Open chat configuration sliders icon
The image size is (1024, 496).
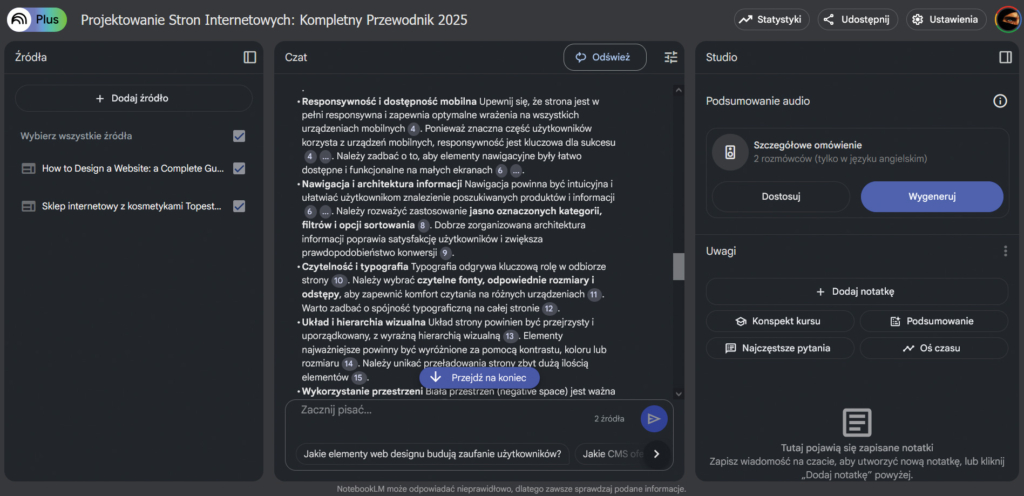pos(671,58)
